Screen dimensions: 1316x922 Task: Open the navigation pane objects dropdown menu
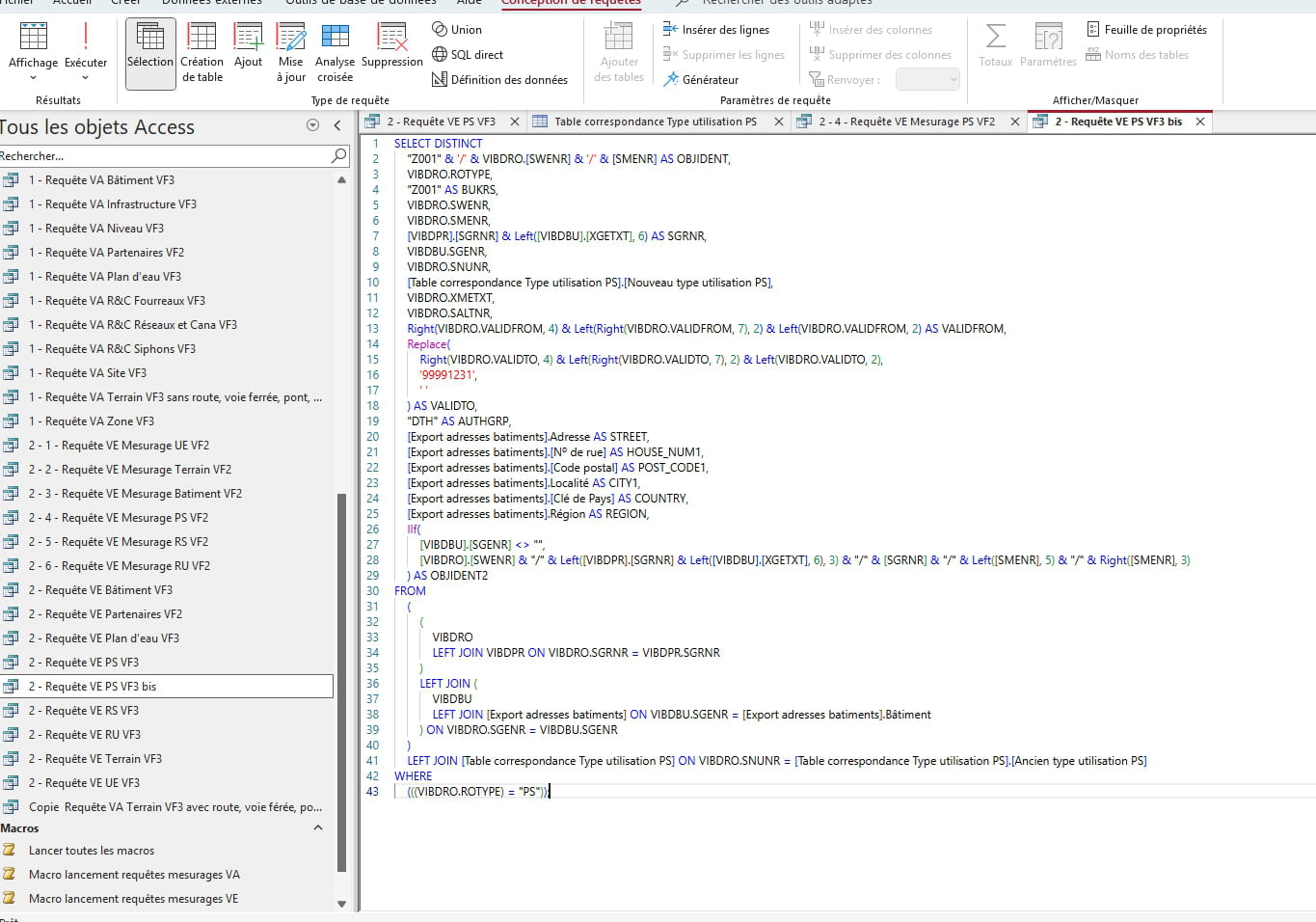(x=312, y=125)
